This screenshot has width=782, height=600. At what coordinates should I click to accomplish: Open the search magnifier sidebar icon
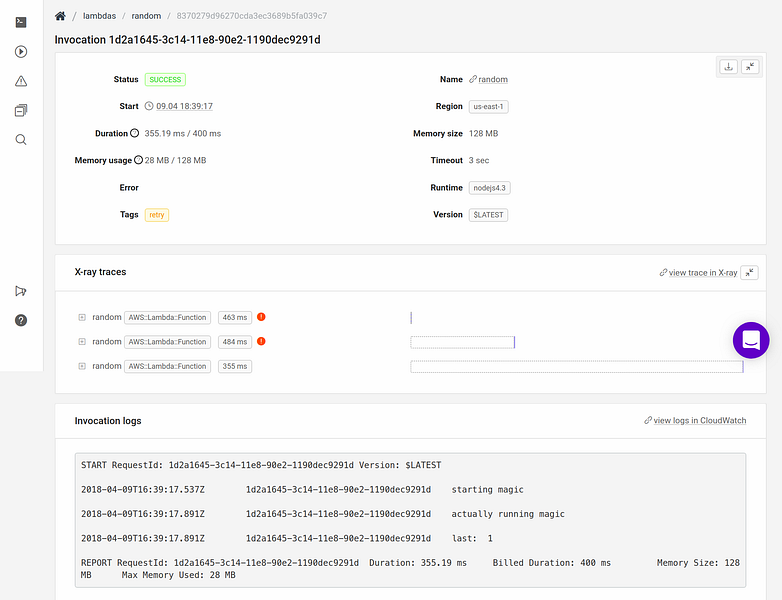[x=21, y=140]
